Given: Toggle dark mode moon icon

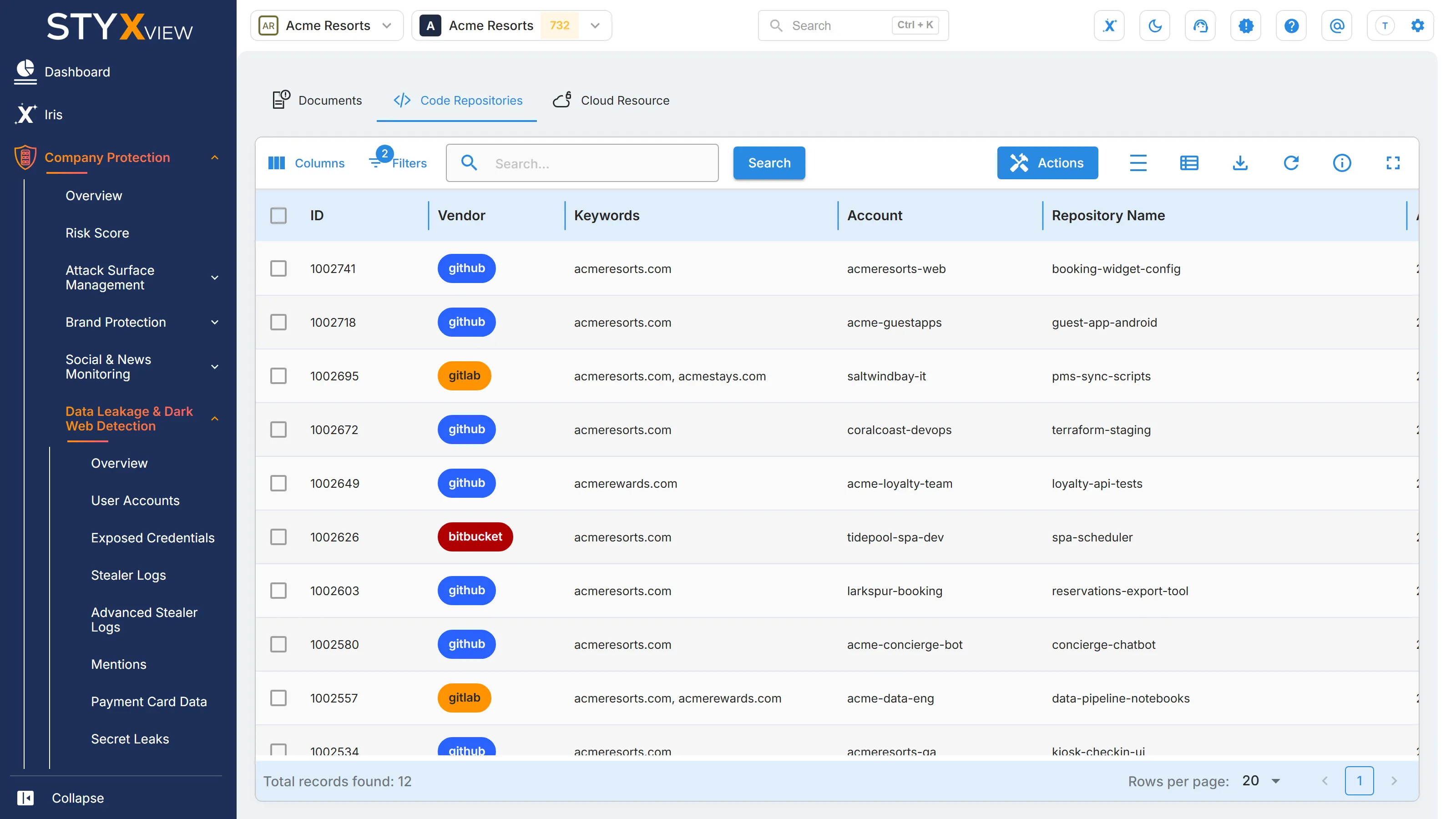Looking at the screenshot, I should pyautogui.click(x=1155, y=25).
